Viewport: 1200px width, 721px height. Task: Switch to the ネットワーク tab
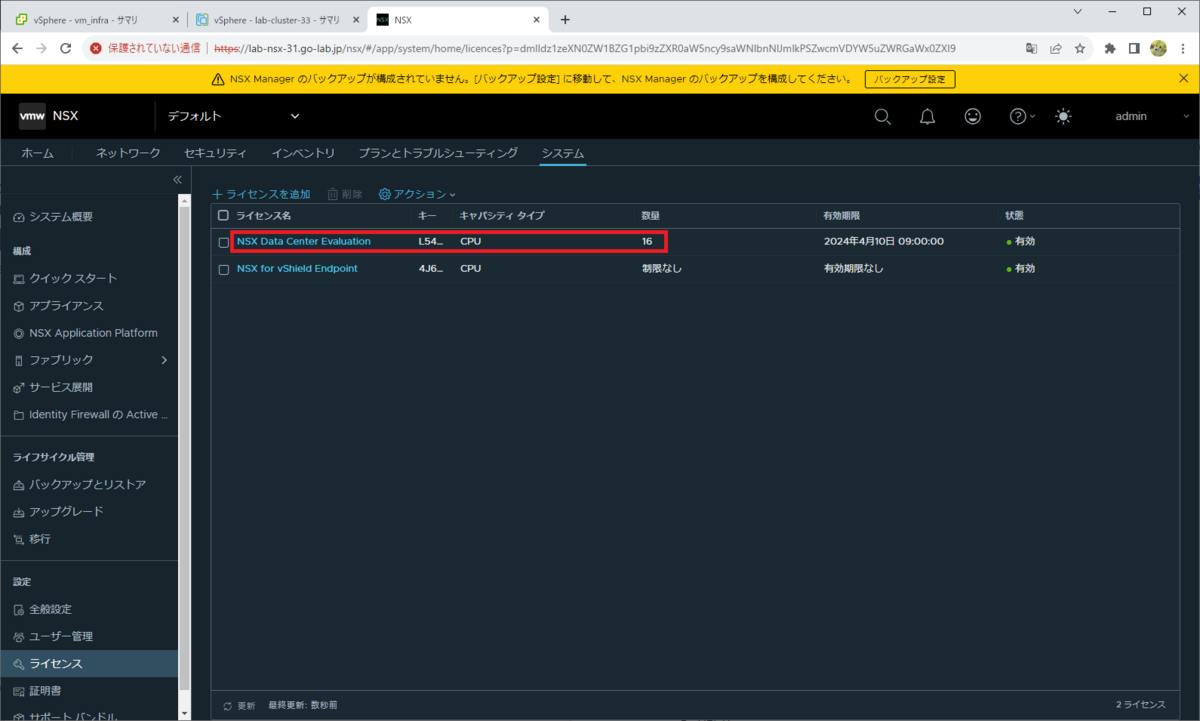(x=128, y=153)
